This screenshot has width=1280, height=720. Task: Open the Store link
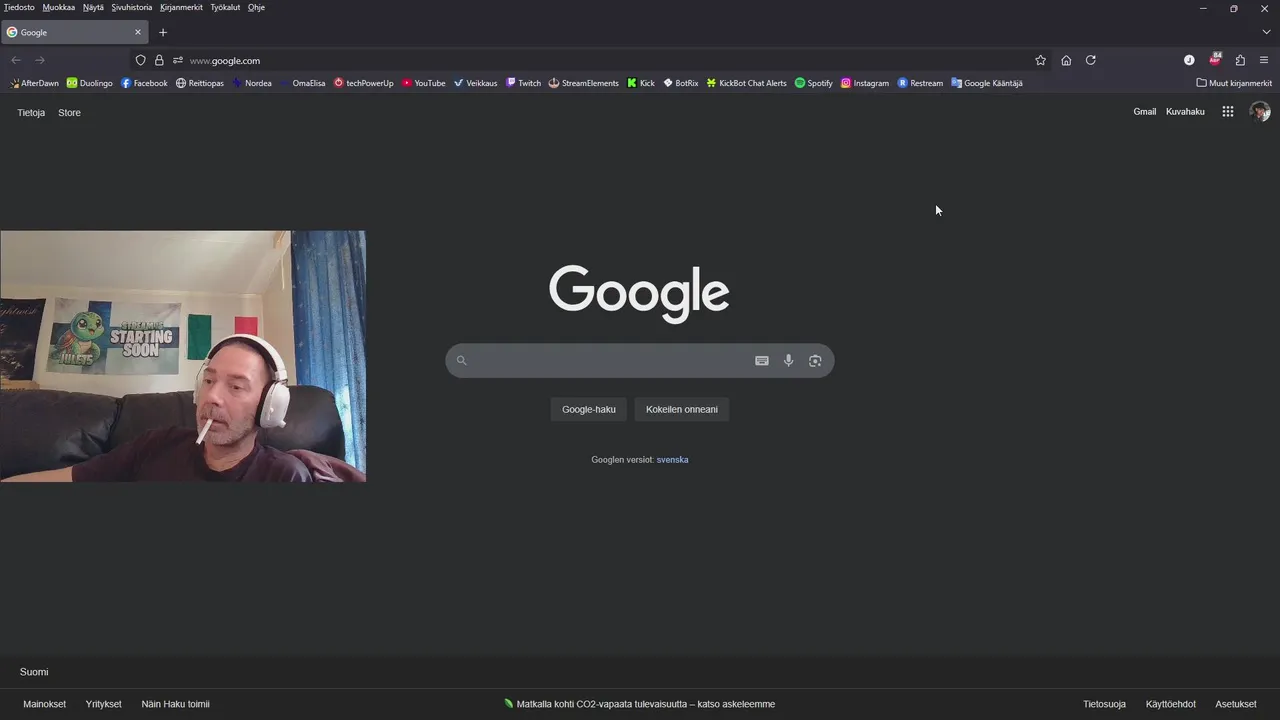pos(69,113)
